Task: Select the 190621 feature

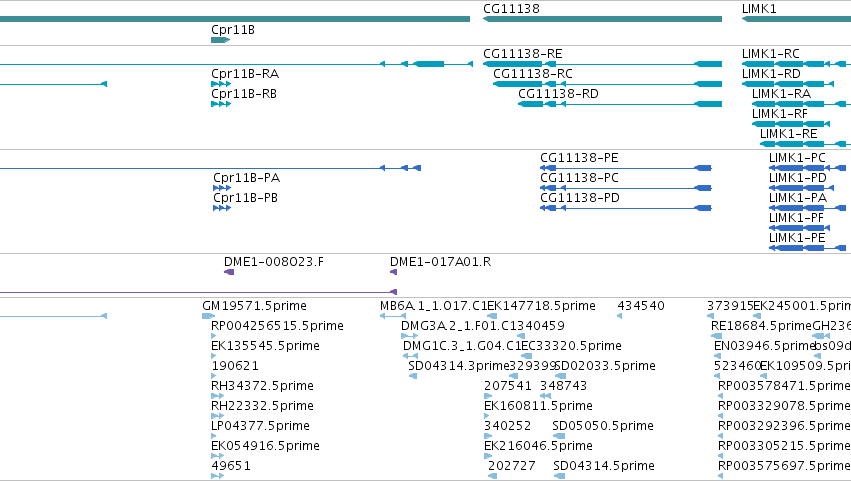Action: 213,376
